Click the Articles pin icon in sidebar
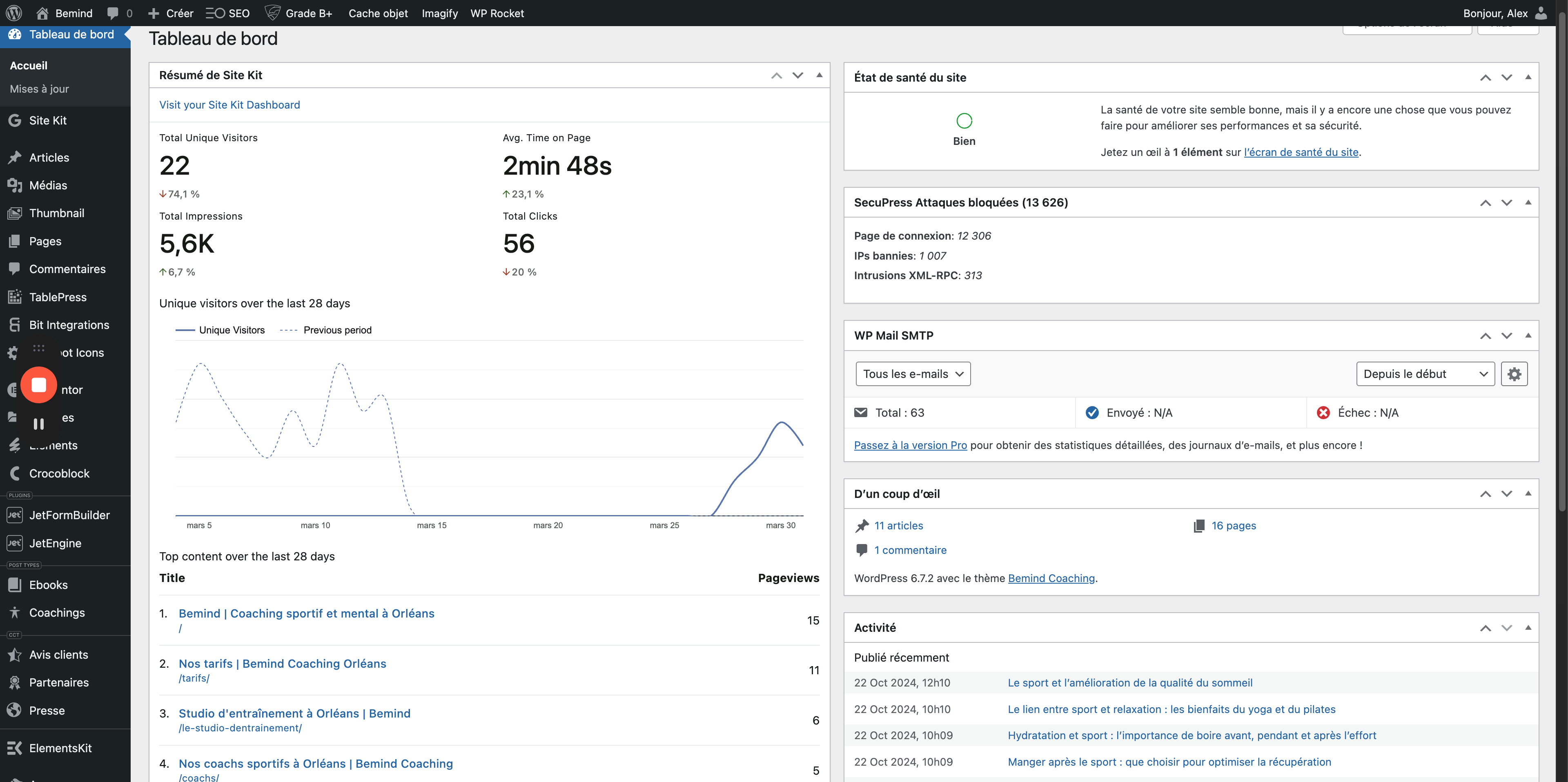 tap(15, 158)
